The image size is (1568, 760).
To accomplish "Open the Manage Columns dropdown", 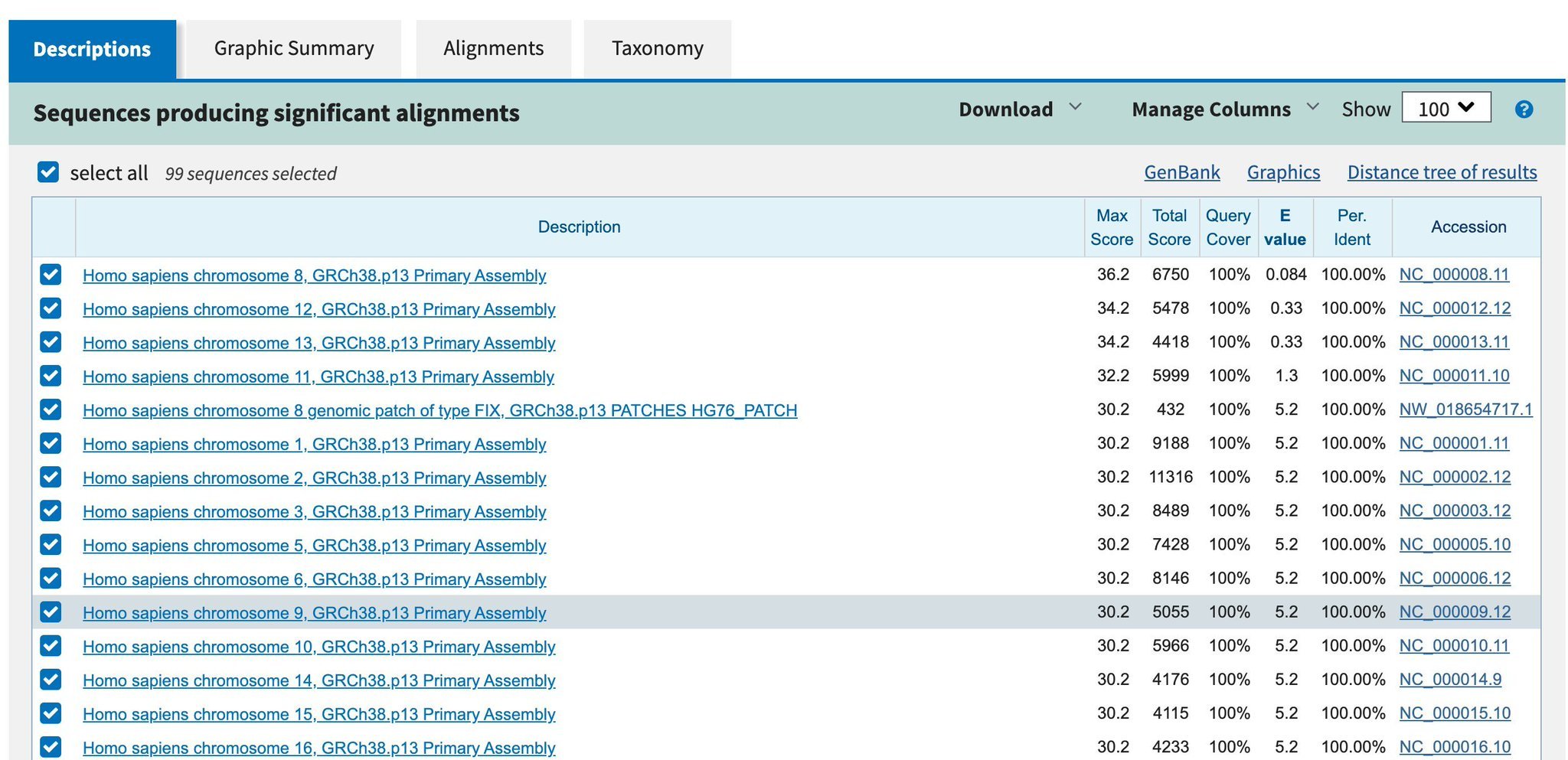I will tap(1224, 109).
